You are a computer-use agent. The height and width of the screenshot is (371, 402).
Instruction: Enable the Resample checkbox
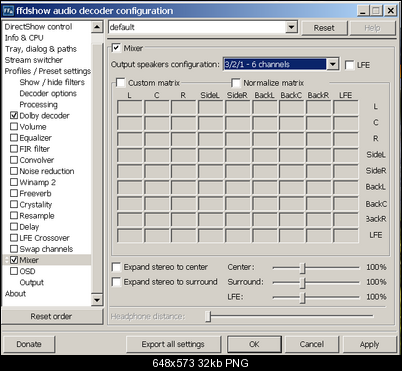(14, 216)
